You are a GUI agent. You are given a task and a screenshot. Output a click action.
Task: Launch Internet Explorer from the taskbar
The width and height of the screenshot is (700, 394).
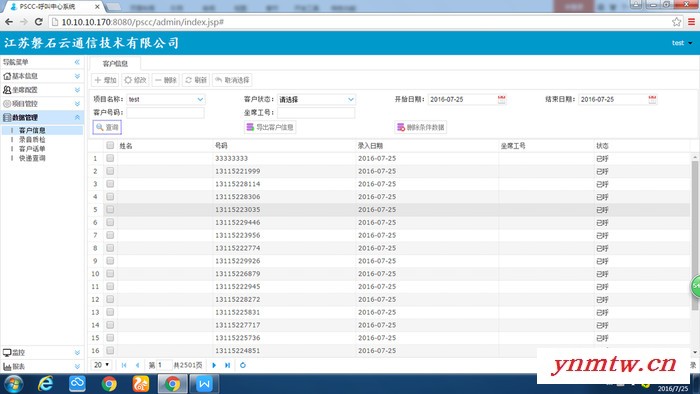pos(46,384)
